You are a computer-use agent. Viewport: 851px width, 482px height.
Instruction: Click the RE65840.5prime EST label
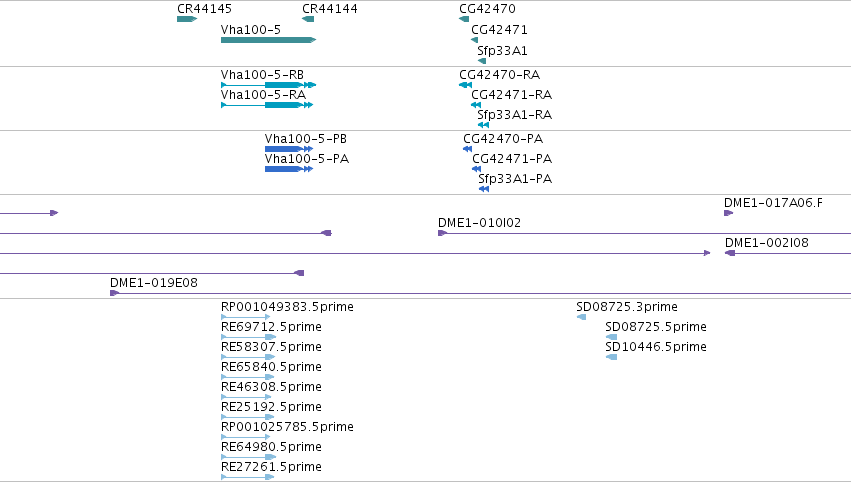click(271, 367)
